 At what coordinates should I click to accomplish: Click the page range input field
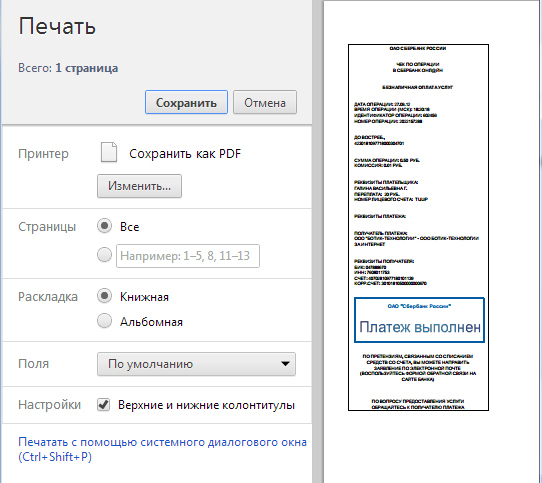pos(188,256)
